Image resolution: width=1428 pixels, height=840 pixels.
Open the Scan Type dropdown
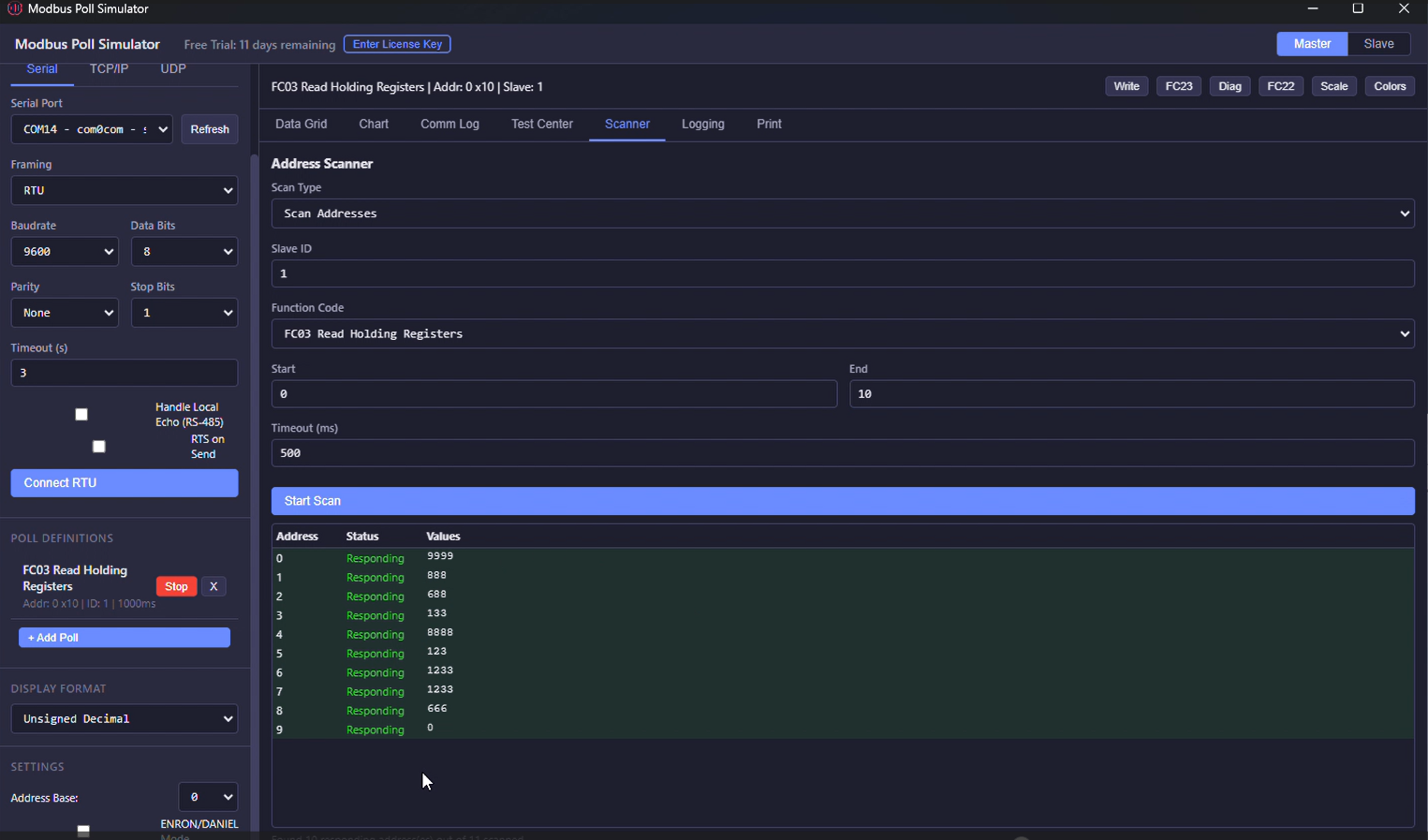(842, 214)
